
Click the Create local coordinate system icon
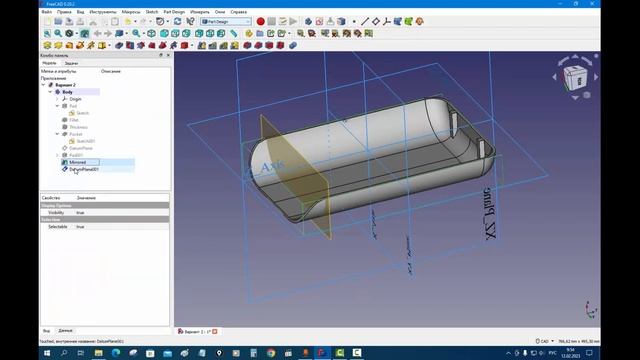[387, 22]
